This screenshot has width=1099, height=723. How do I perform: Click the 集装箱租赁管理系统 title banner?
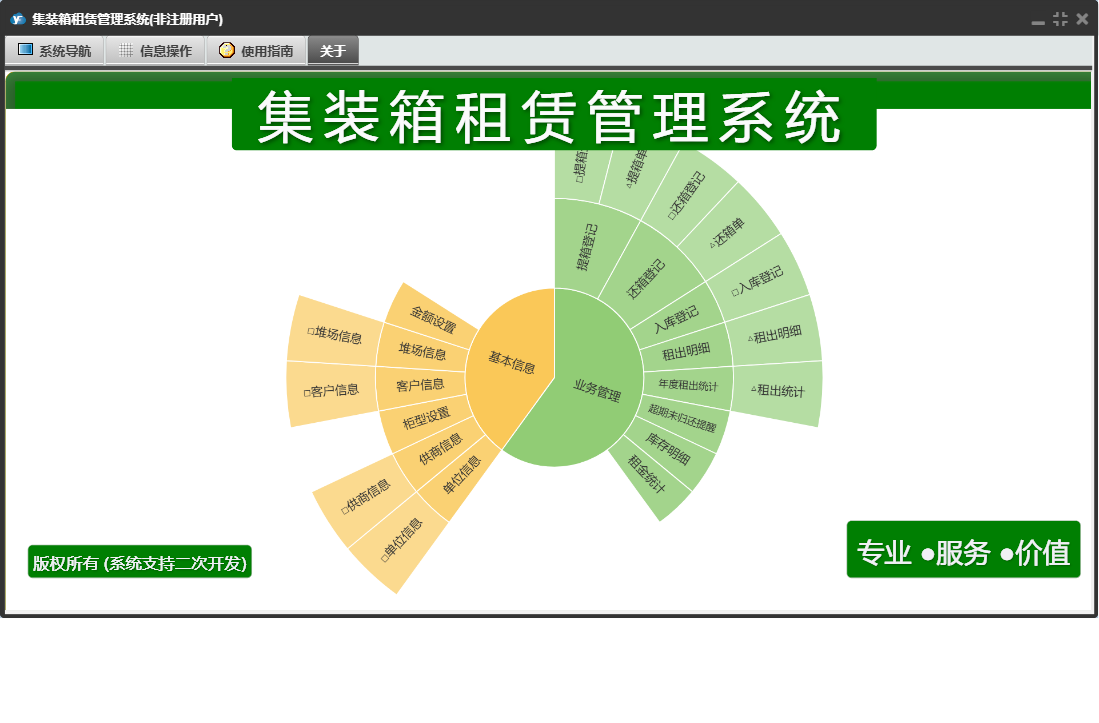point(554,115)
